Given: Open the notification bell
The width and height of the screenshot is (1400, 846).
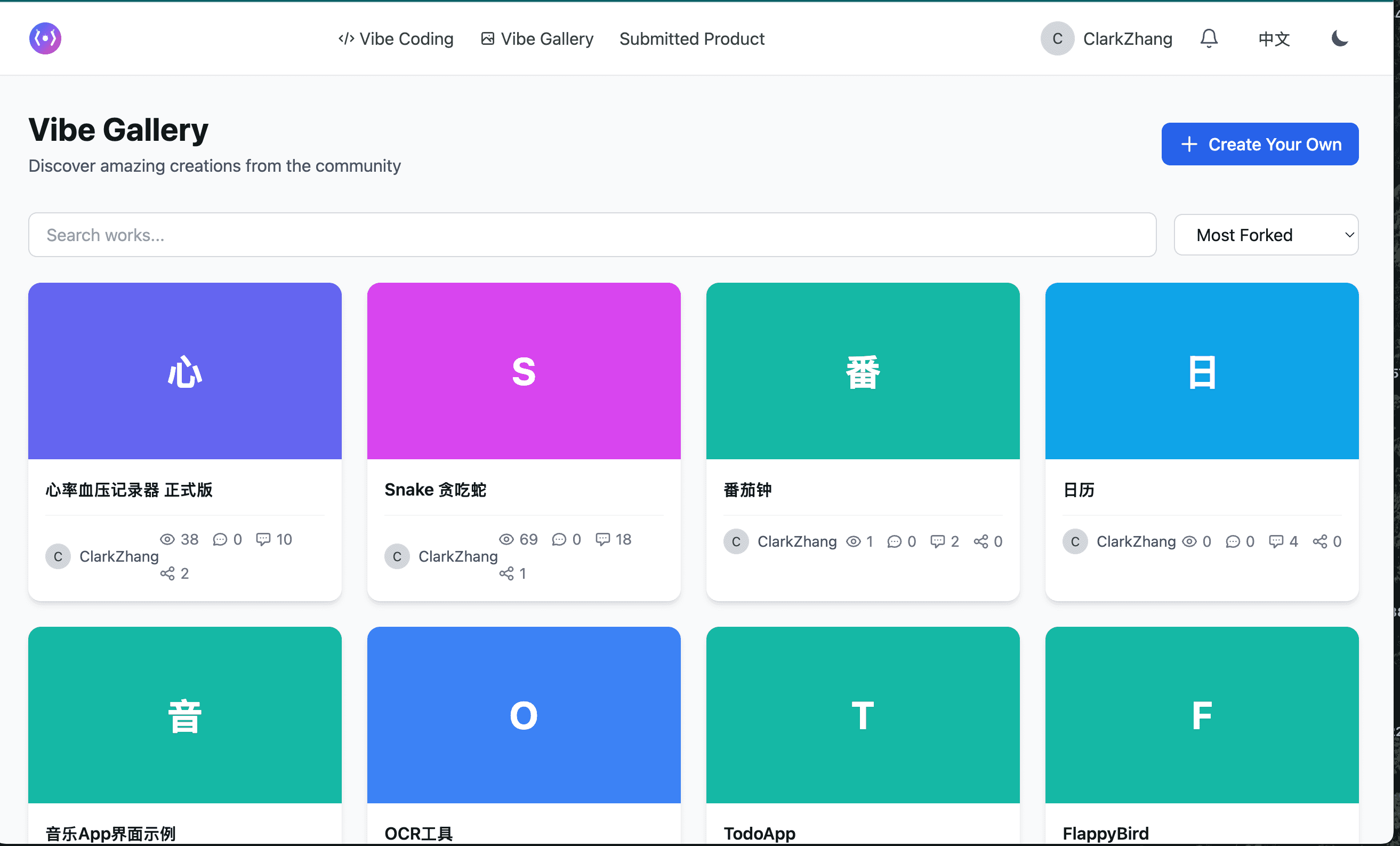Looking at the screenshot, I should click(x=1209, y=38).
